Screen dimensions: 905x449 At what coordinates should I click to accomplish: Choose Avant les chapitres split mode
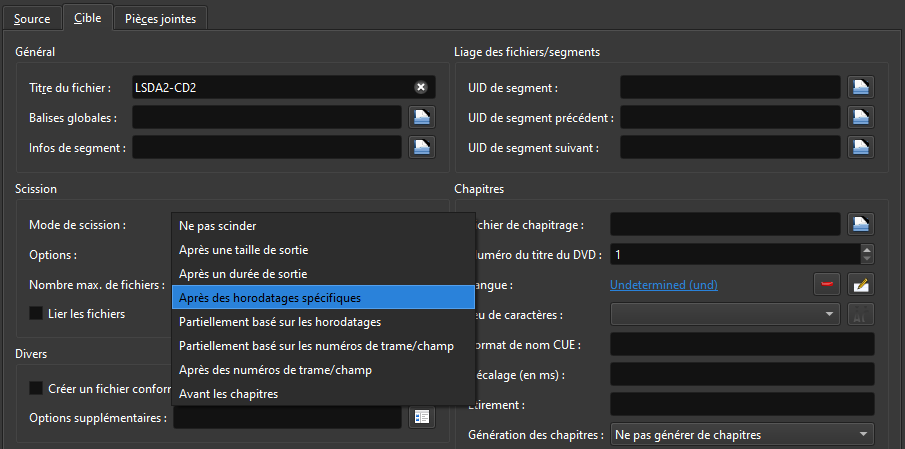[228, 394]
